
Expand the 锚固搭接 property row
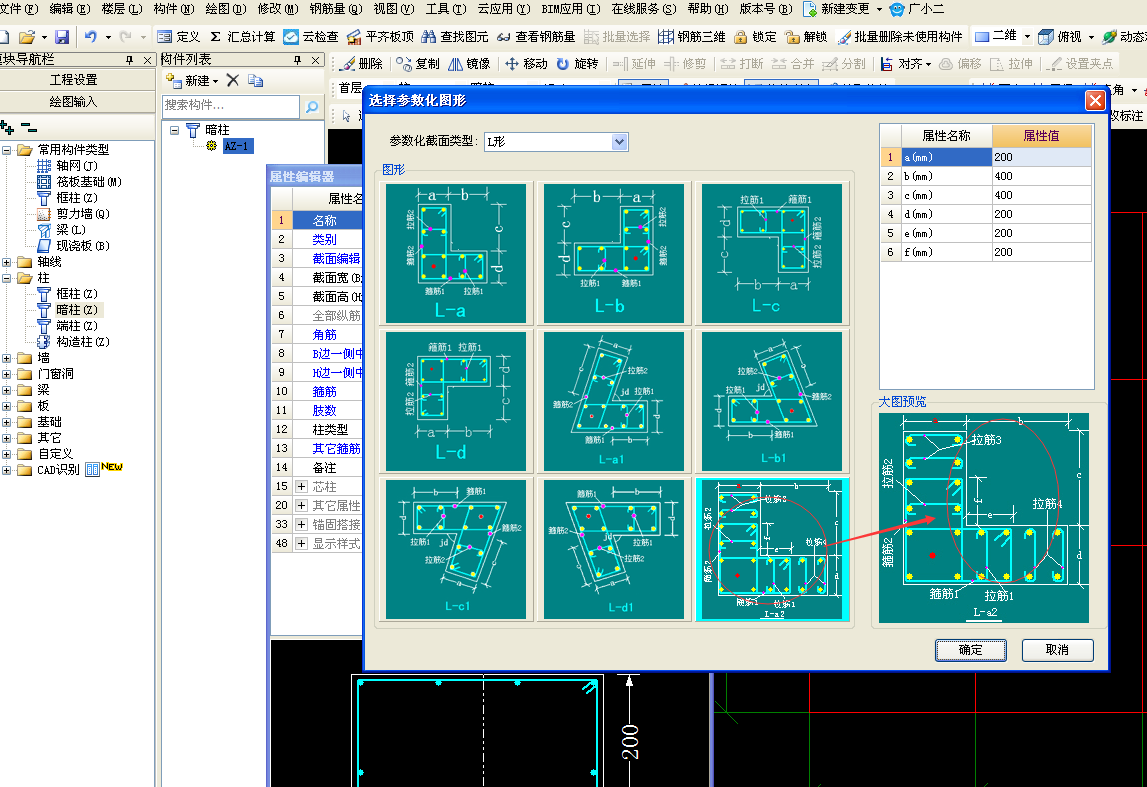pos(301,524)
